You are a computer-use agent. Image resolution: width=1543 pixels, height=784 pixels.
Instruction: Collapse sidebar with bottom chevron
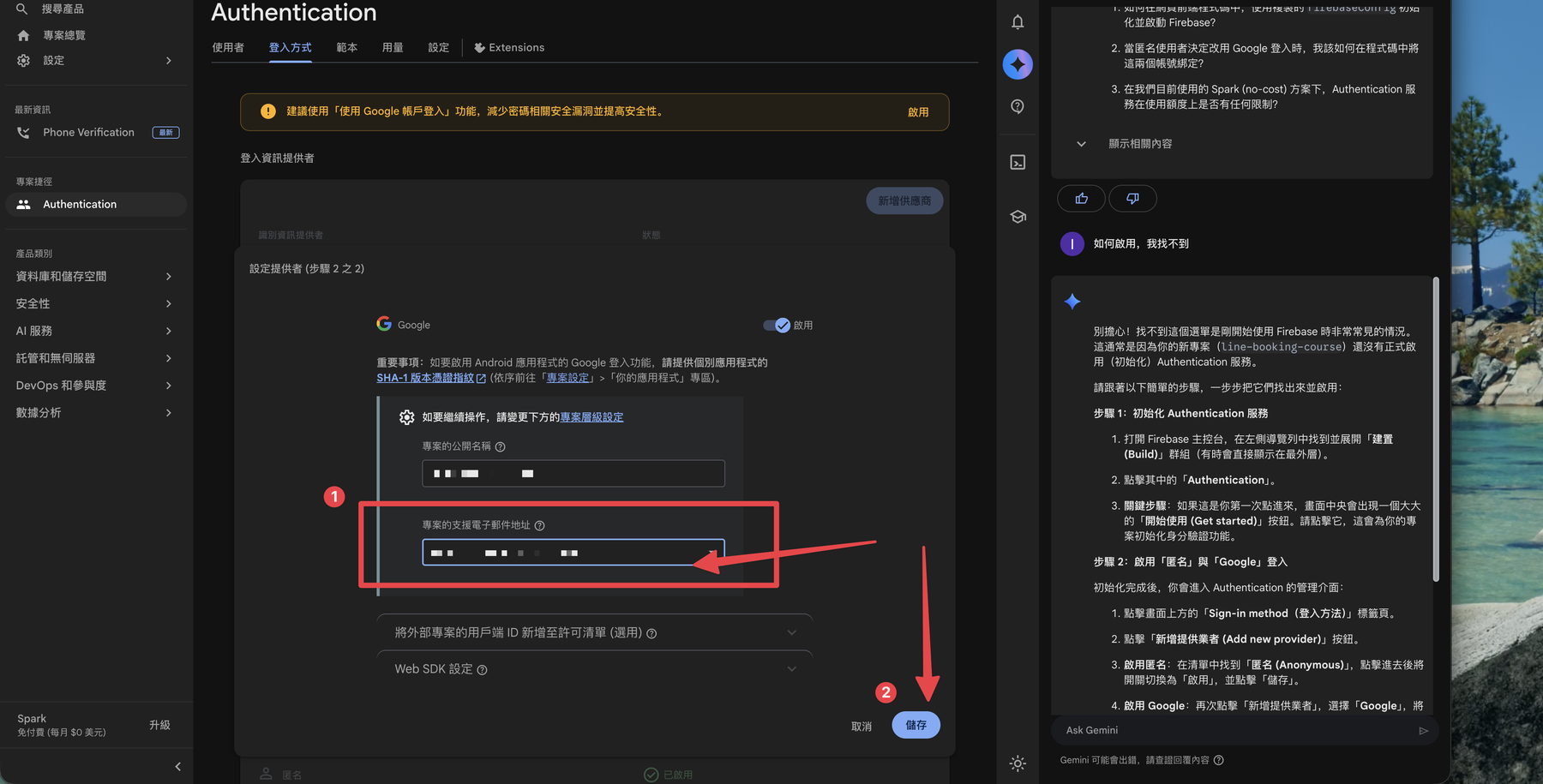(x=178, y=767)
